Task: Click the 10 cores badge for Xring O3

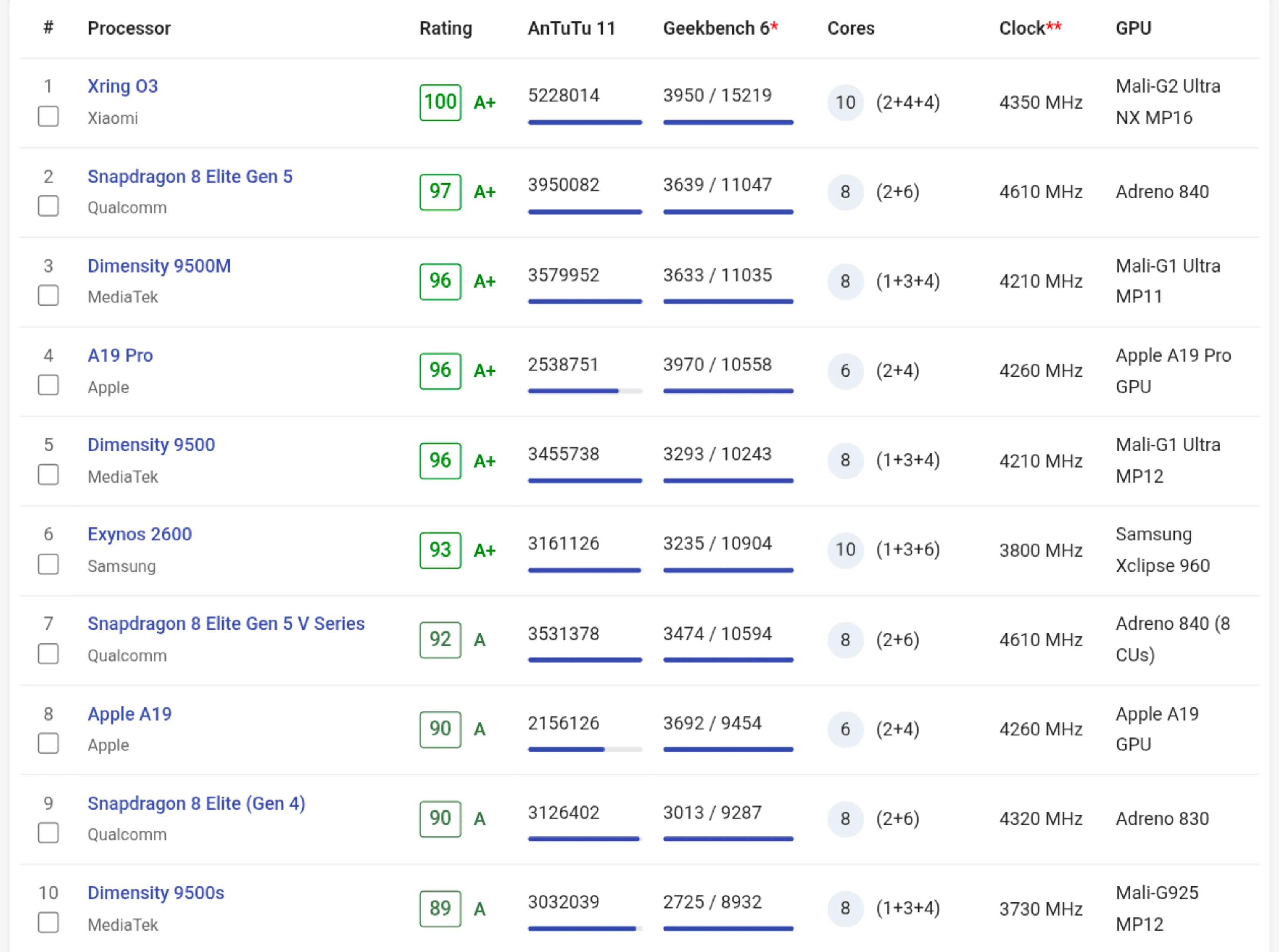Action: [845, 102]
